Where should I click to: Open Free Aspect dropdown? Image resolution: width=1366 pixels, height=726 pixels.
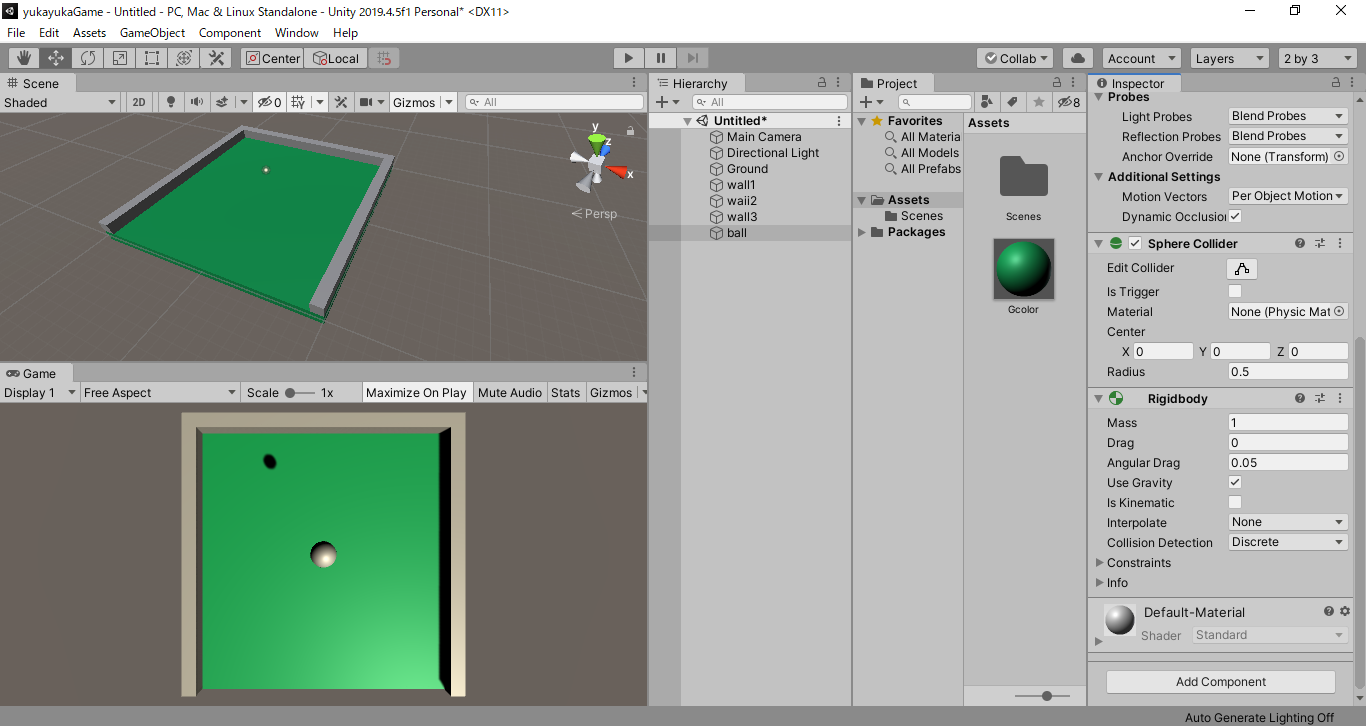click(160, 393)
